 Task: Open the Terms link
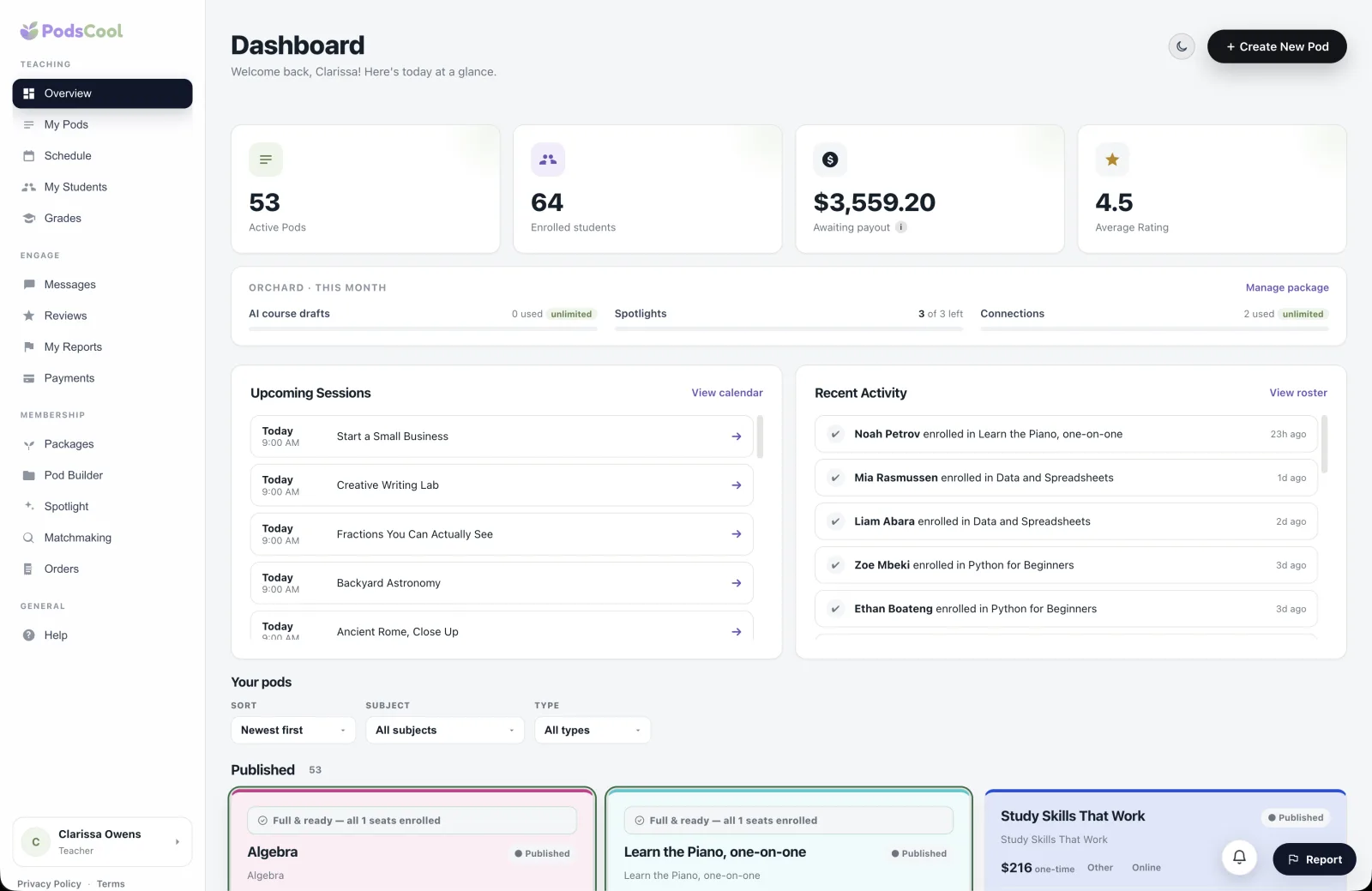(111, 884)
